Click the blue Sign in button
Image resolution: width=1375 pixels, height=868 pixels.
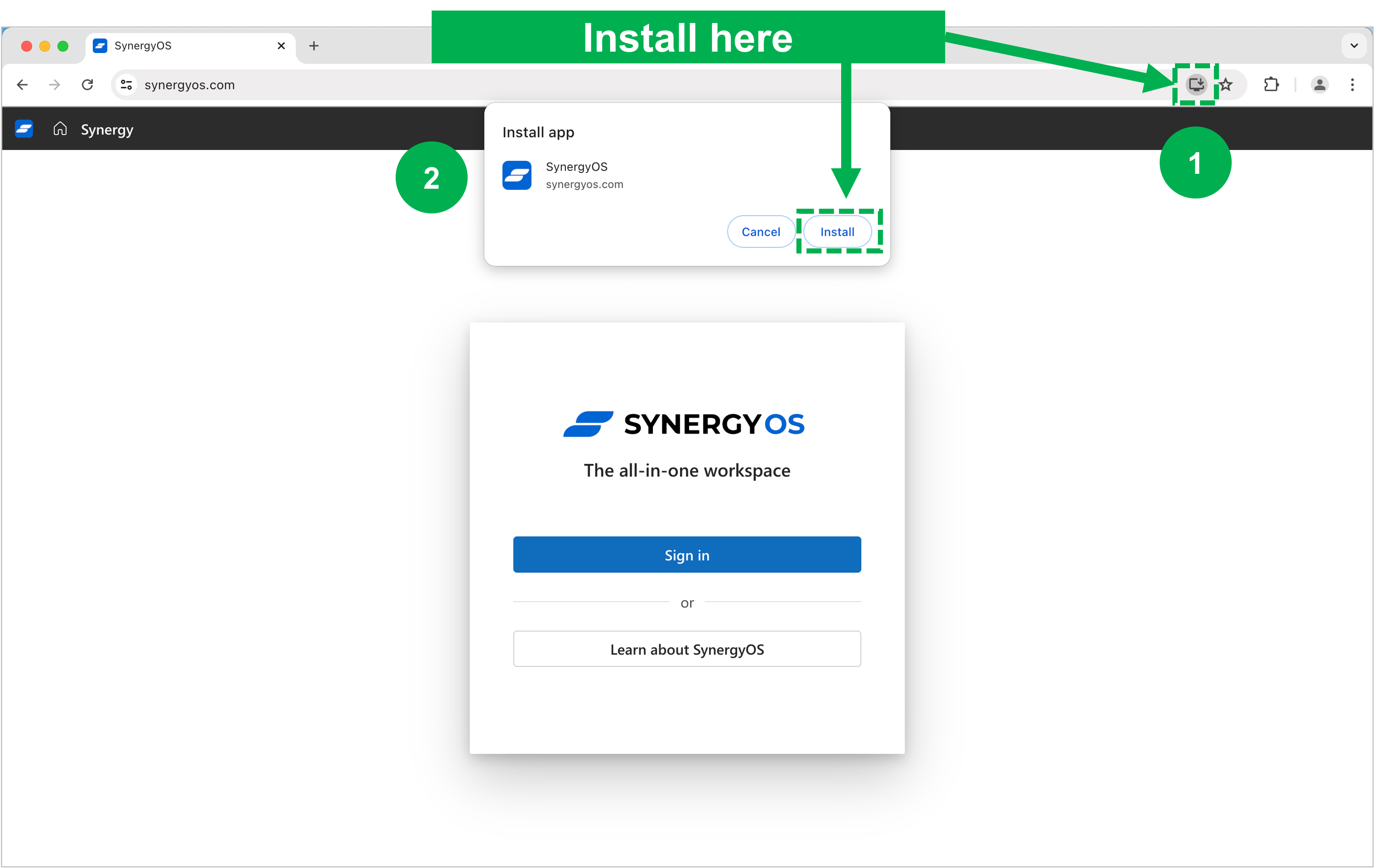[x=687, y=555]
